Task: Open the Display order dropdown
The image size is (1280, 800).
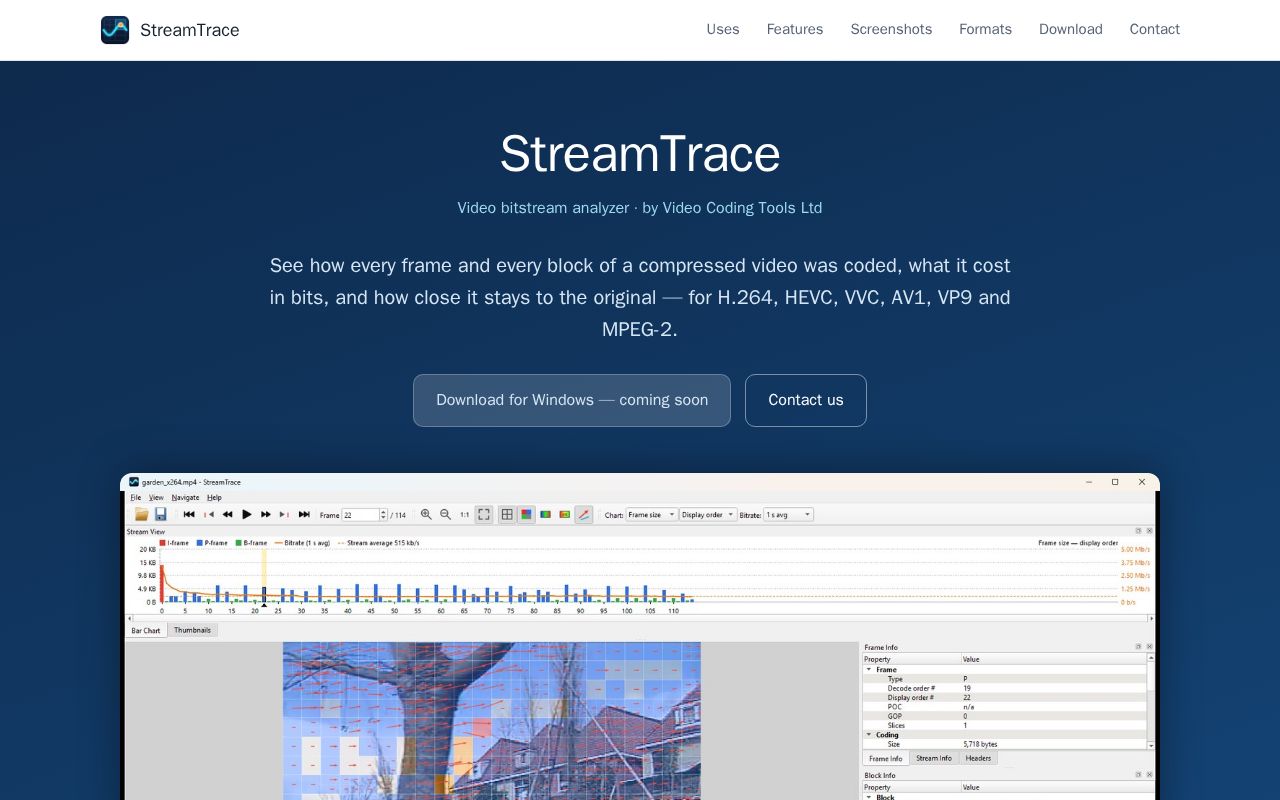Action: [708, 515]
